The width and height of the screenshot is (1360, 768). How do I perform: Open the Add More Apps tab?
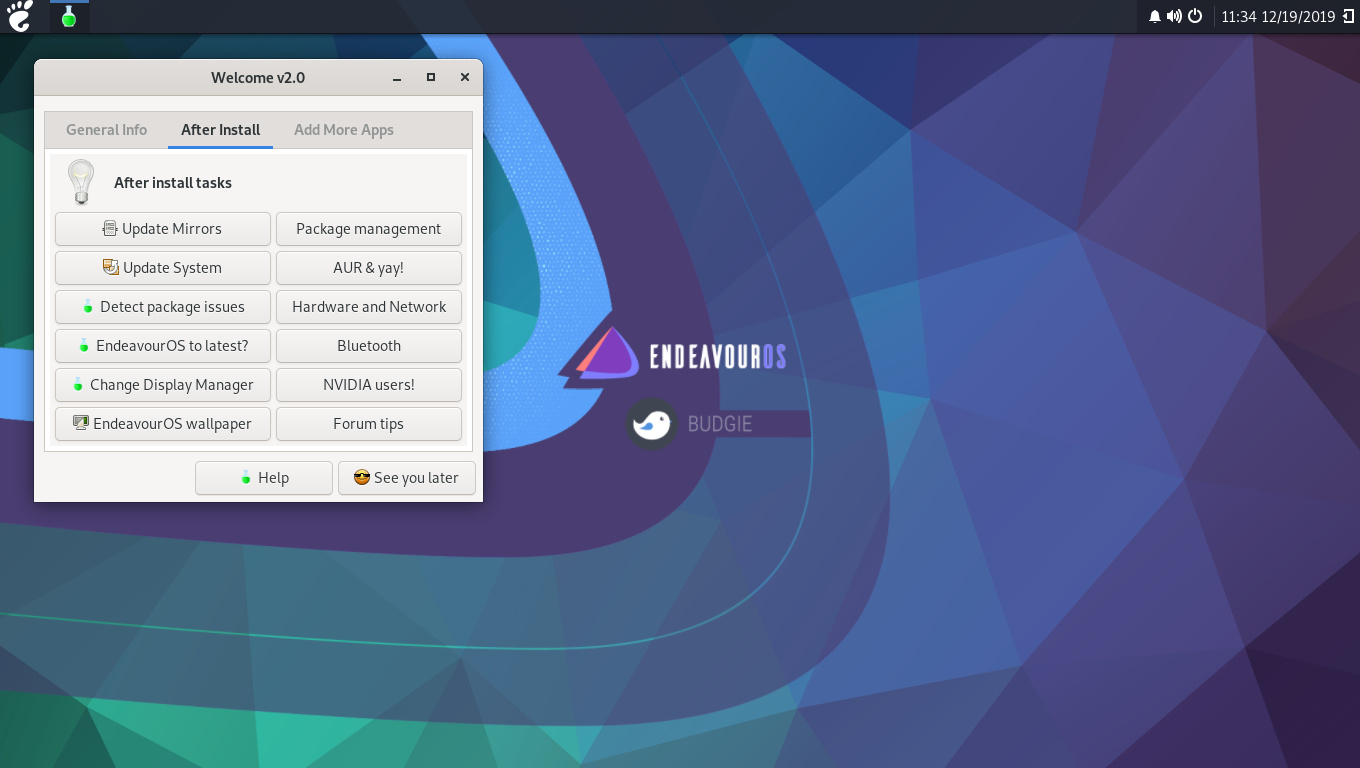coord(343,130)
